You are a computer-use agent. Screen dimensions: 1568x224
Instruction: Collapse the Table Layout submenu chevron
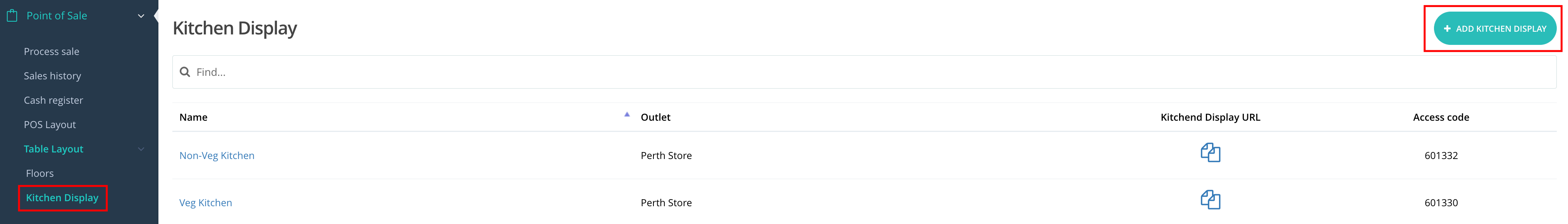pyautogui.click(x=141, y=149)
